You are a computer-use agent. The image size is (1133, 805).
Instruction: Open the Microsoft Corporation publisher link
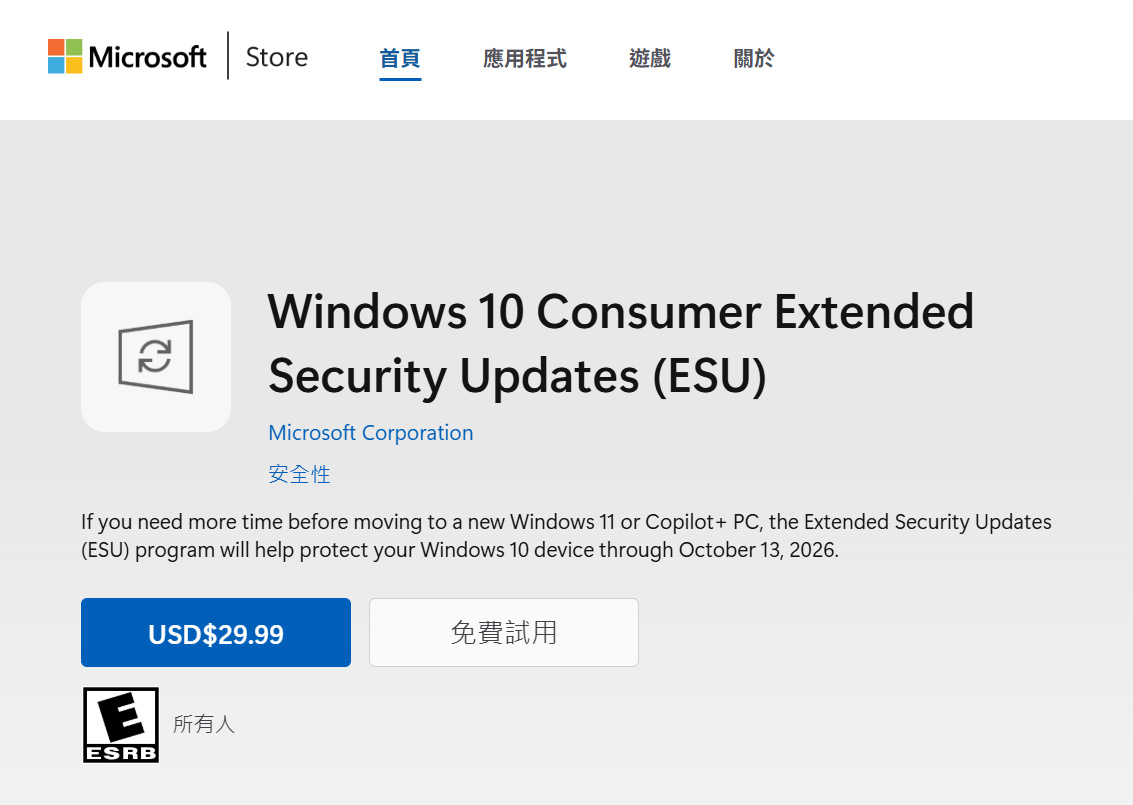371,433
